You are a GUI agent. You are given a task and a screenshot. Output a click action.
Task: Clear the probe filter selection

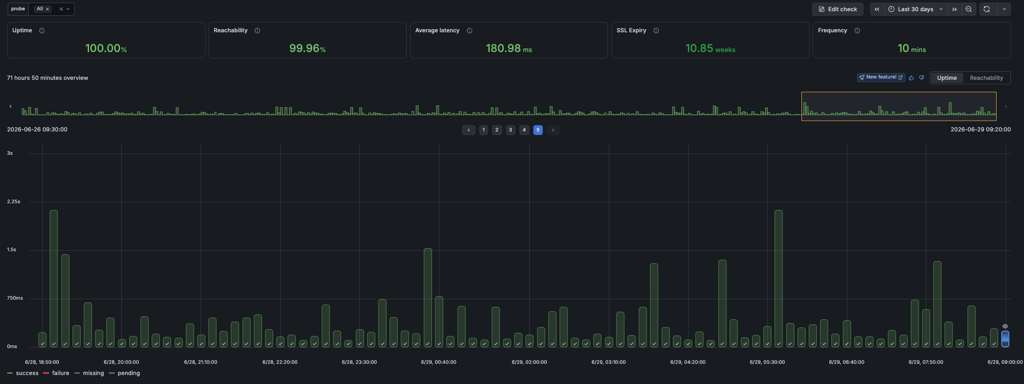(x=61, y=9)
